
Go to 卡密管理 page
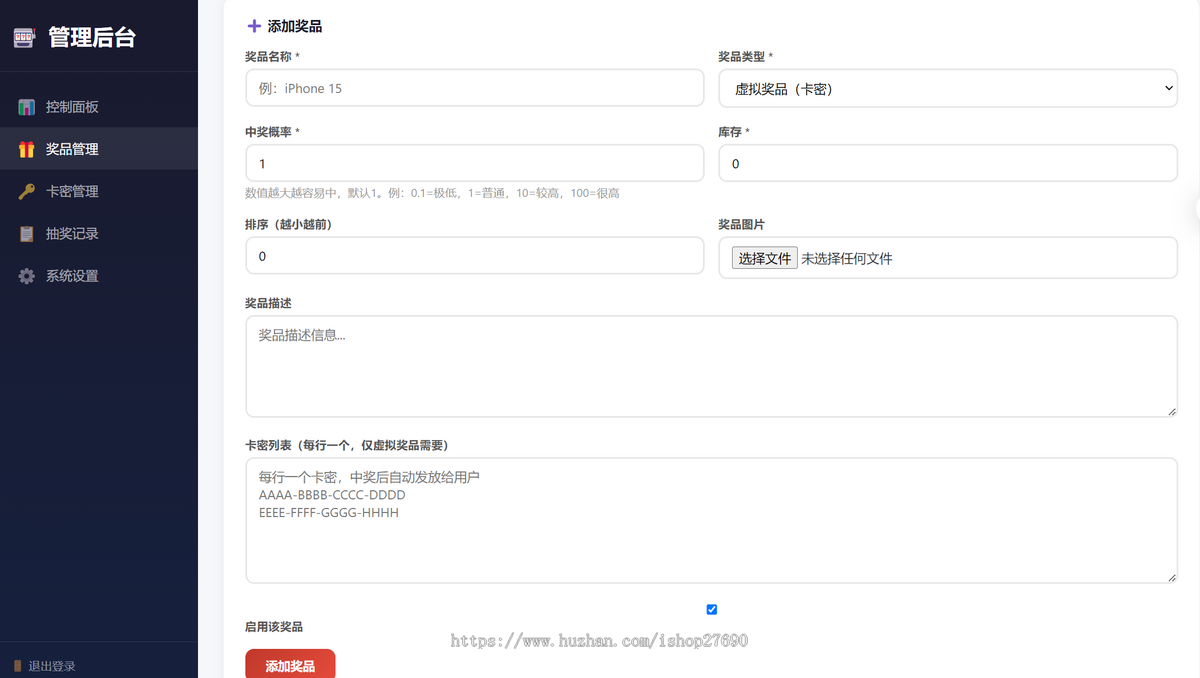[99, 191]
